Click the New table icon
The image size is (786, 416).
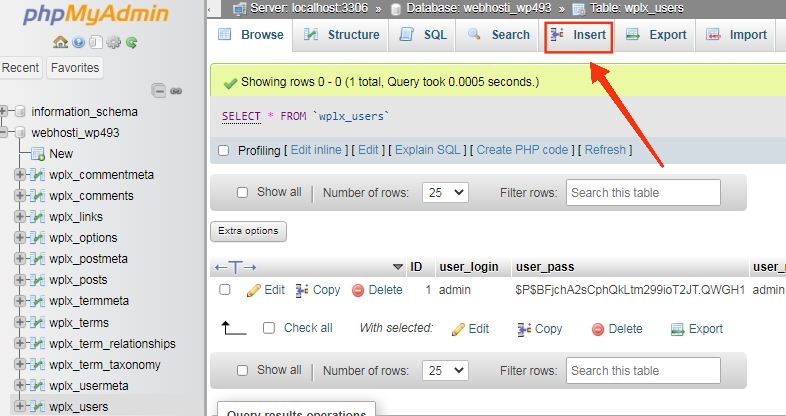pos(38,153)
